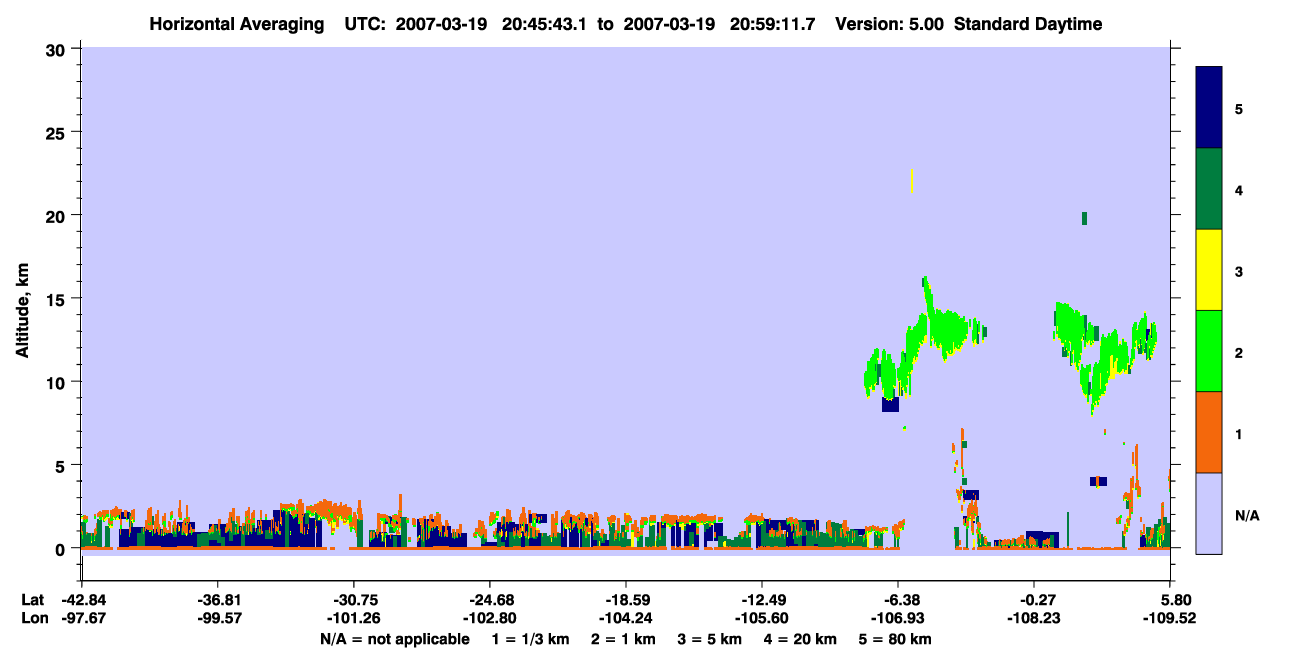
Task: Click the dark blue colorbar segment labeled 5
Action: [1209, 108]
